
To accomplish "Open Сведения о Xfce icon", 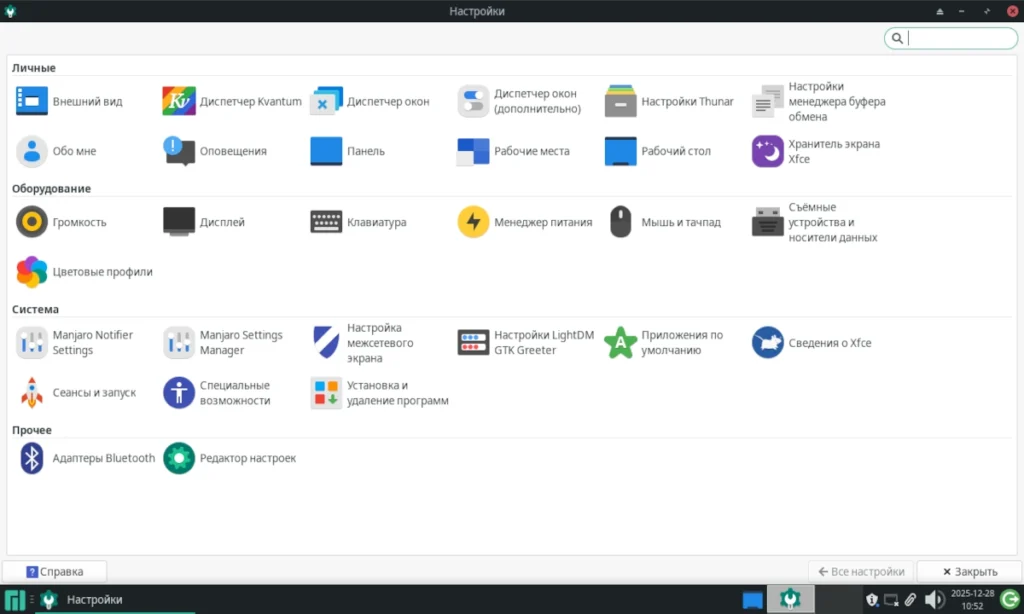I will pos(767,342).
